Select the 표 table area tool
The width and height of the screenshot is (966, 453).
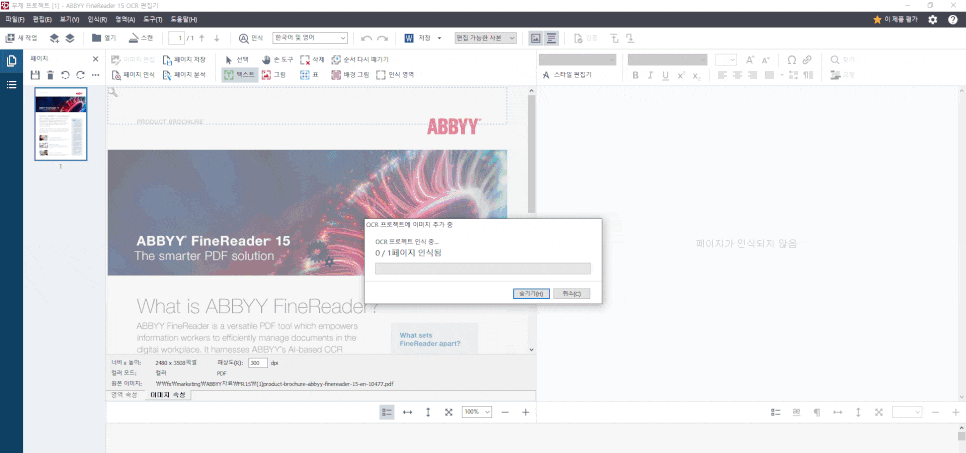(x=309, y=75)
